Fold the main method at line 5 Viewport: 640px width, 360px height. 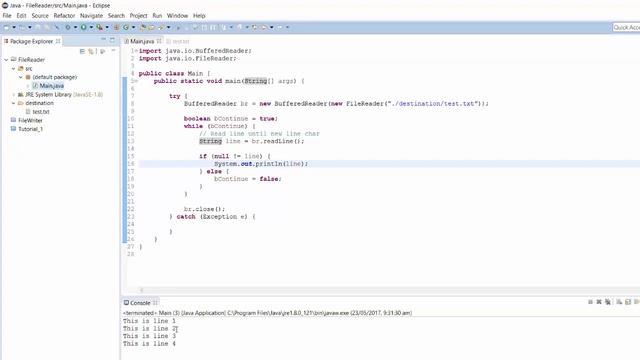click(x=136, y=81)
